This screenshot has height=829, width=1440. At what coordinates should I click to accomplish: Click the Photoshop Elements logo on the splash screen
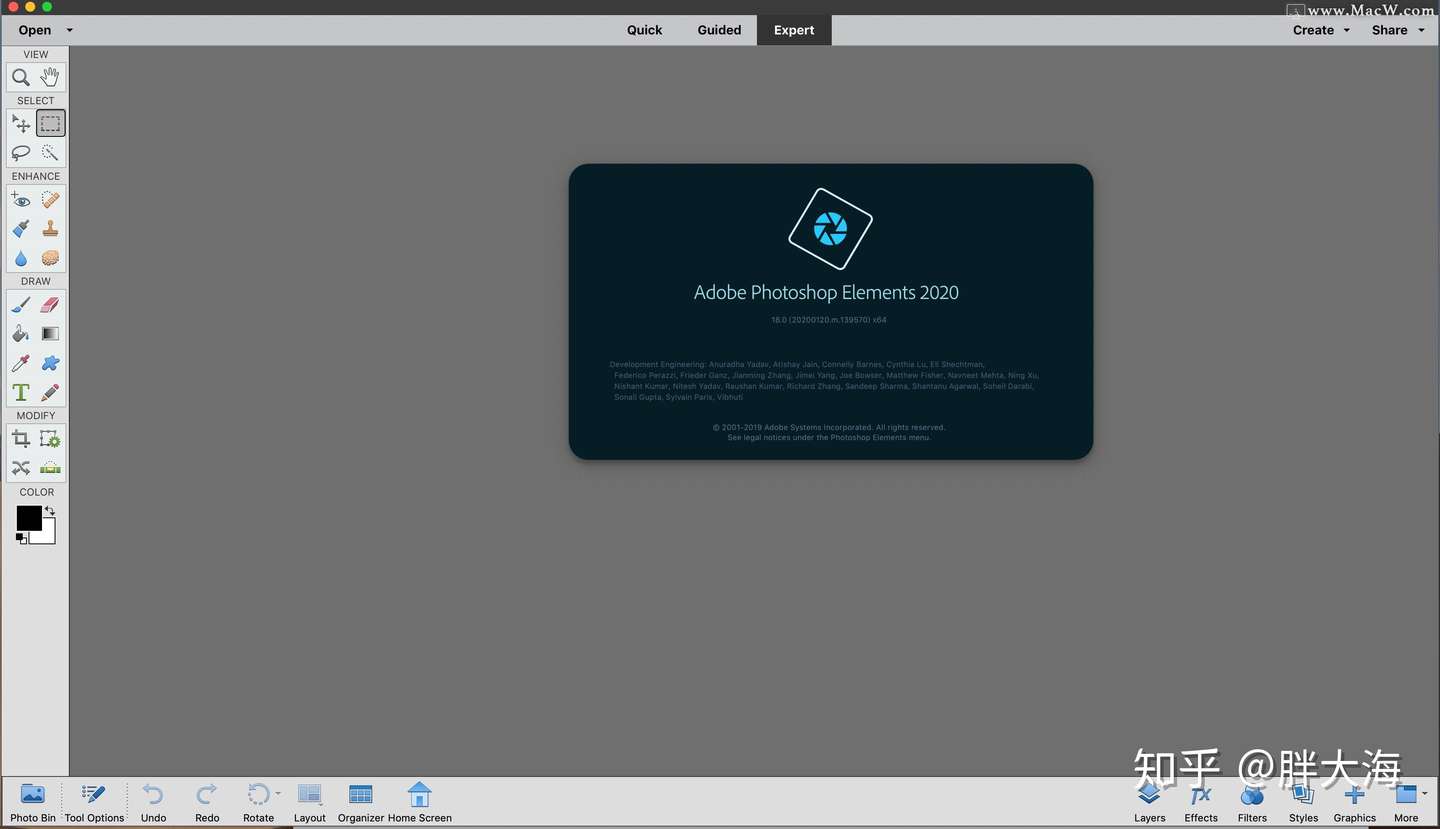(x=830, y=229)
